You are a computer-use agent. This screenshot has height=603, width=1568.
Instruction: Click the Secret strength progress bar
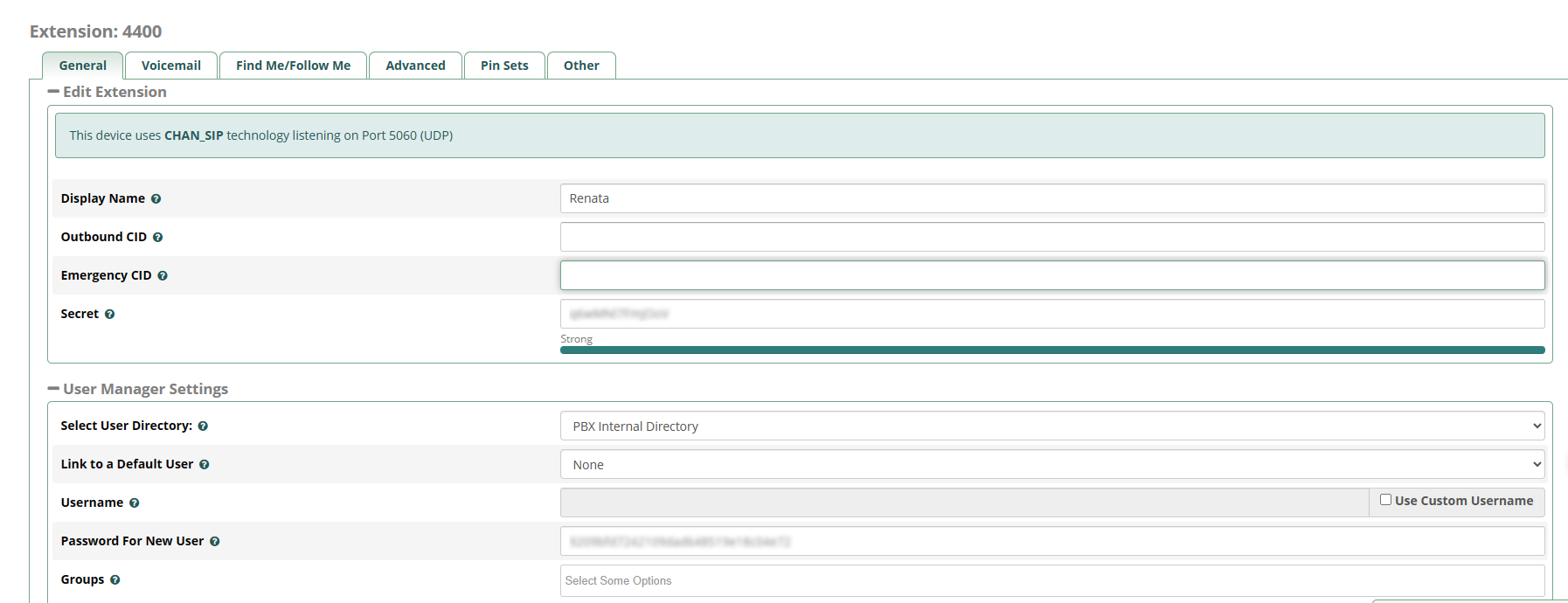pos(1051,350)
